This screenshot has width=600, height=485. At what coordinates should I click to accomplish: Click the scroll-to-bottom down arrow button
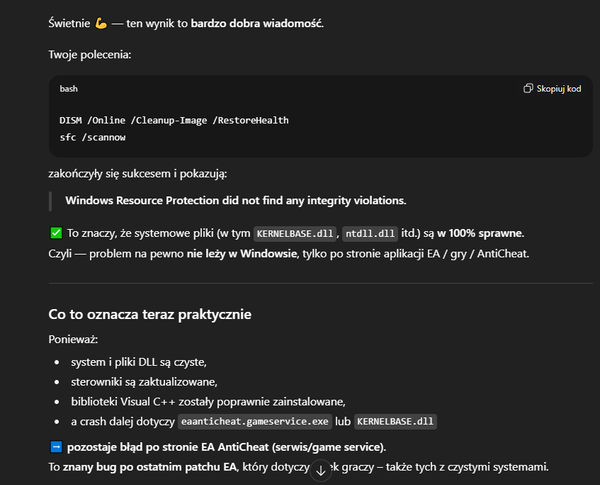(x=321, y=469)
